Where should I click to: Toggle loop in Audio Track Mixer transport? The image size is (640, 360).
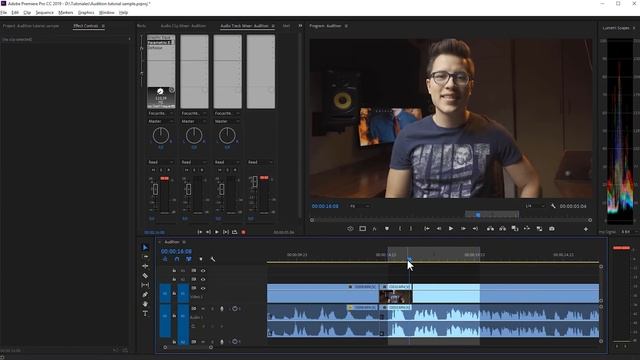pos(235,232)
